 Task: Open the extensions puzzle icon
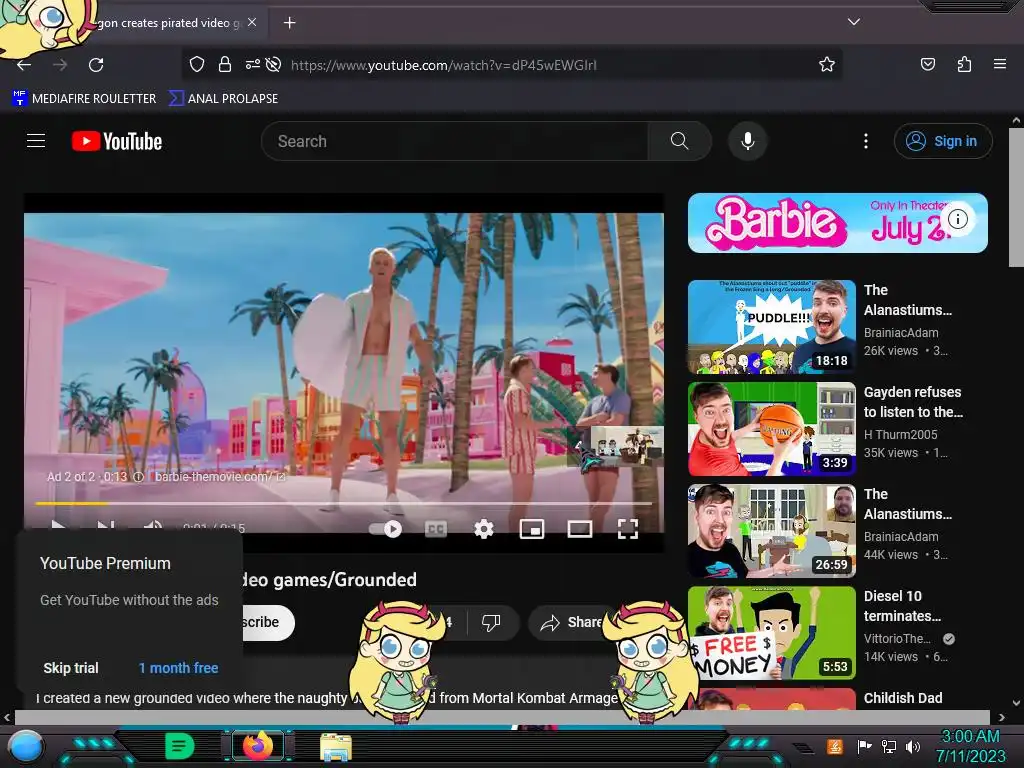tap(964, 64)
